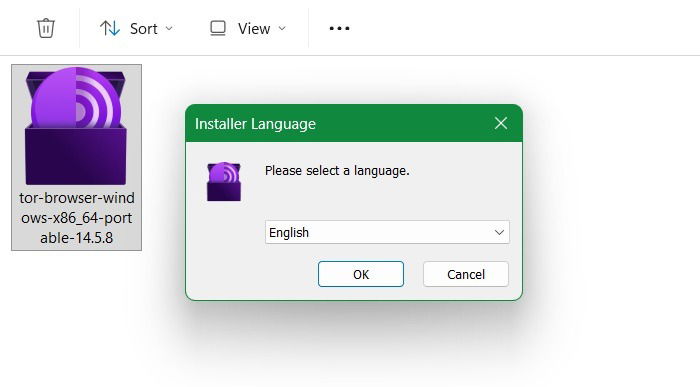Click the Sort up-down arrows icon
Image resolution: width=700 pixels, height=387 pixels.
pyautogui.click(x=110, y=28)
